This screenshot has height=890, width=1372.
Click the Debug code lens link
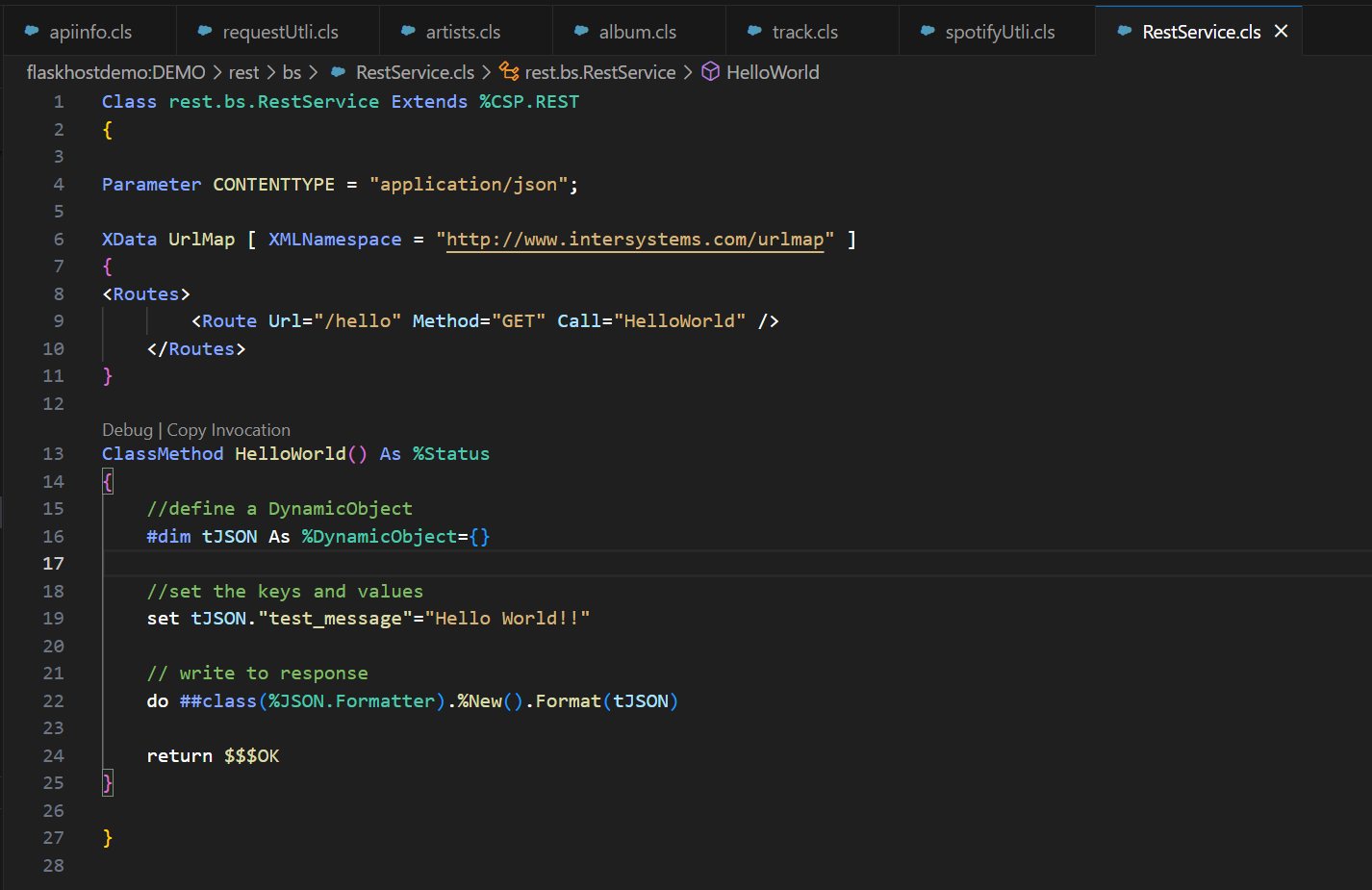(x=127, y=430)
